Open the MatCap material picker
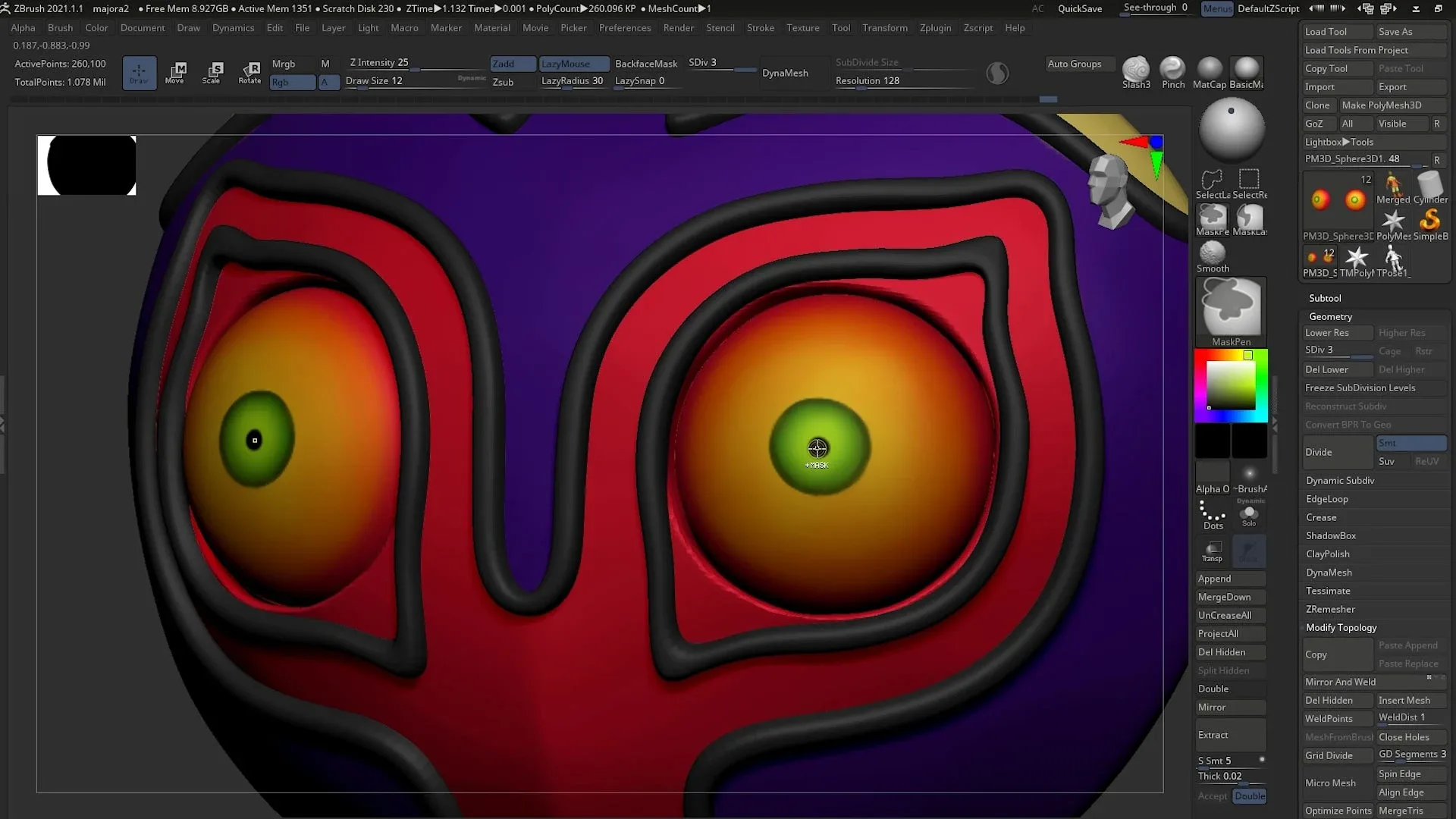The image size is (1456, 819). 1209,68
